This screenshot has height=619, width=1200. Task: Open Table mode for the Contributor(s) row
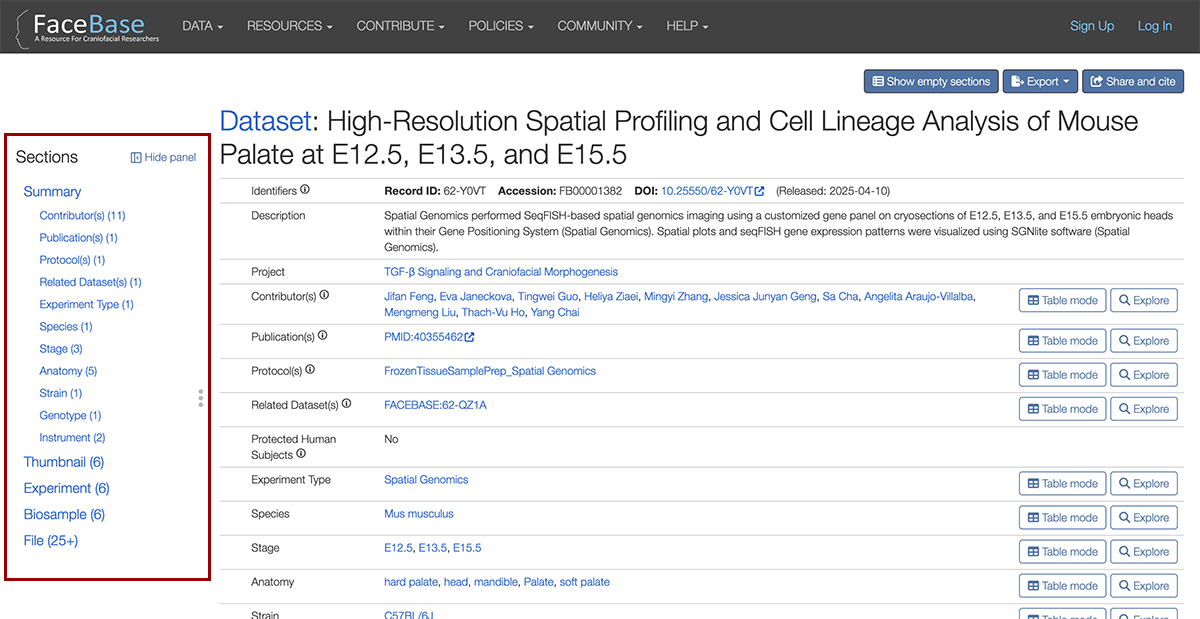coord(1062,300)
